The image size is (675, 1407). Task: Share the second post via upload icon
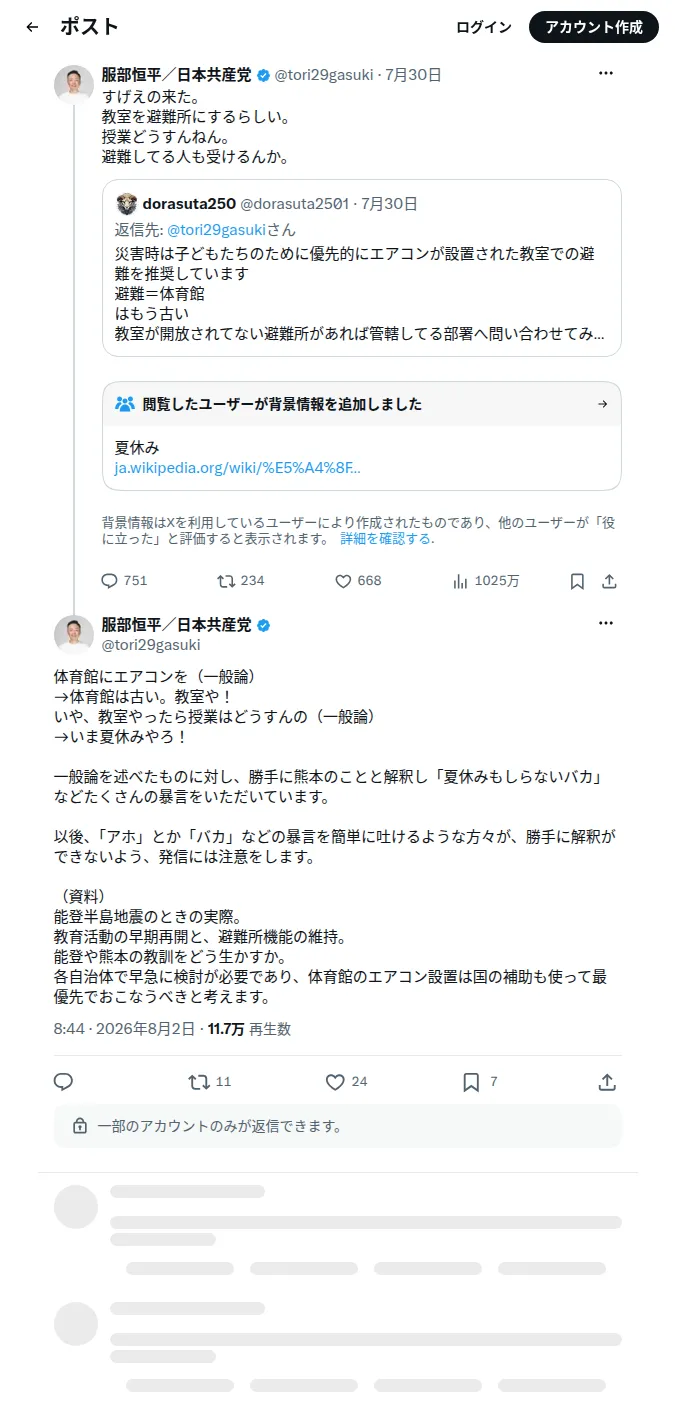tap(606, 1082)
